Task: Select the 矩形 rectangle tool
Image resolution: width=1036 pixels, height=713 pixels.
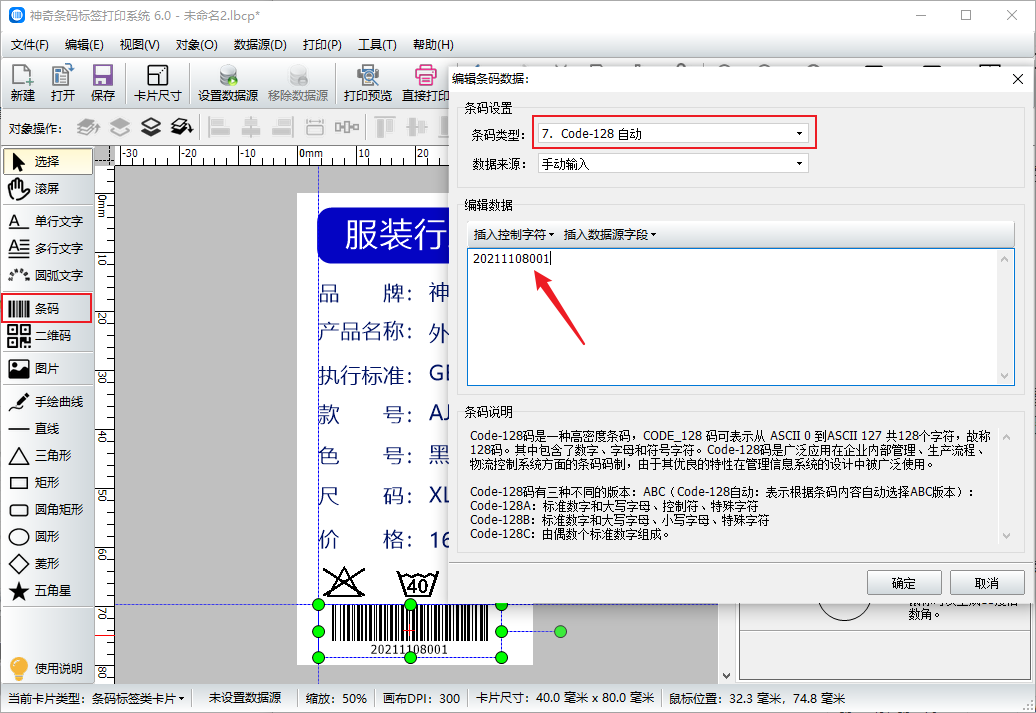Action: [x=48, y=483]
